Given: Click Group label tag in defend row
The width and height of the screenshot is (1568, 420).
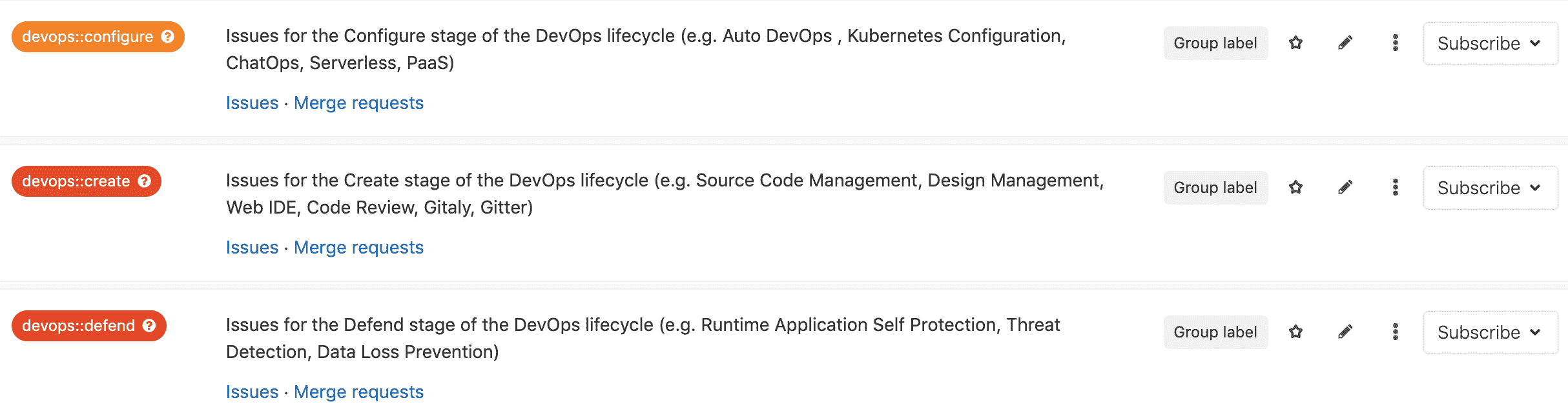Looking at the screenshot, I should coord(1215,332).
